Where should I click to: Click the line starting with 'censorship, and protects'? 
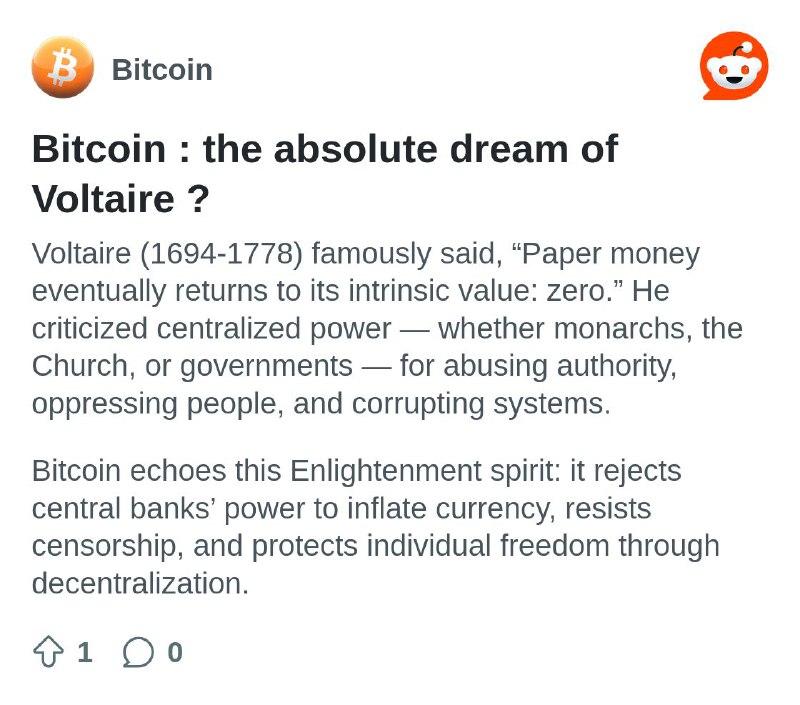(376, 546)
